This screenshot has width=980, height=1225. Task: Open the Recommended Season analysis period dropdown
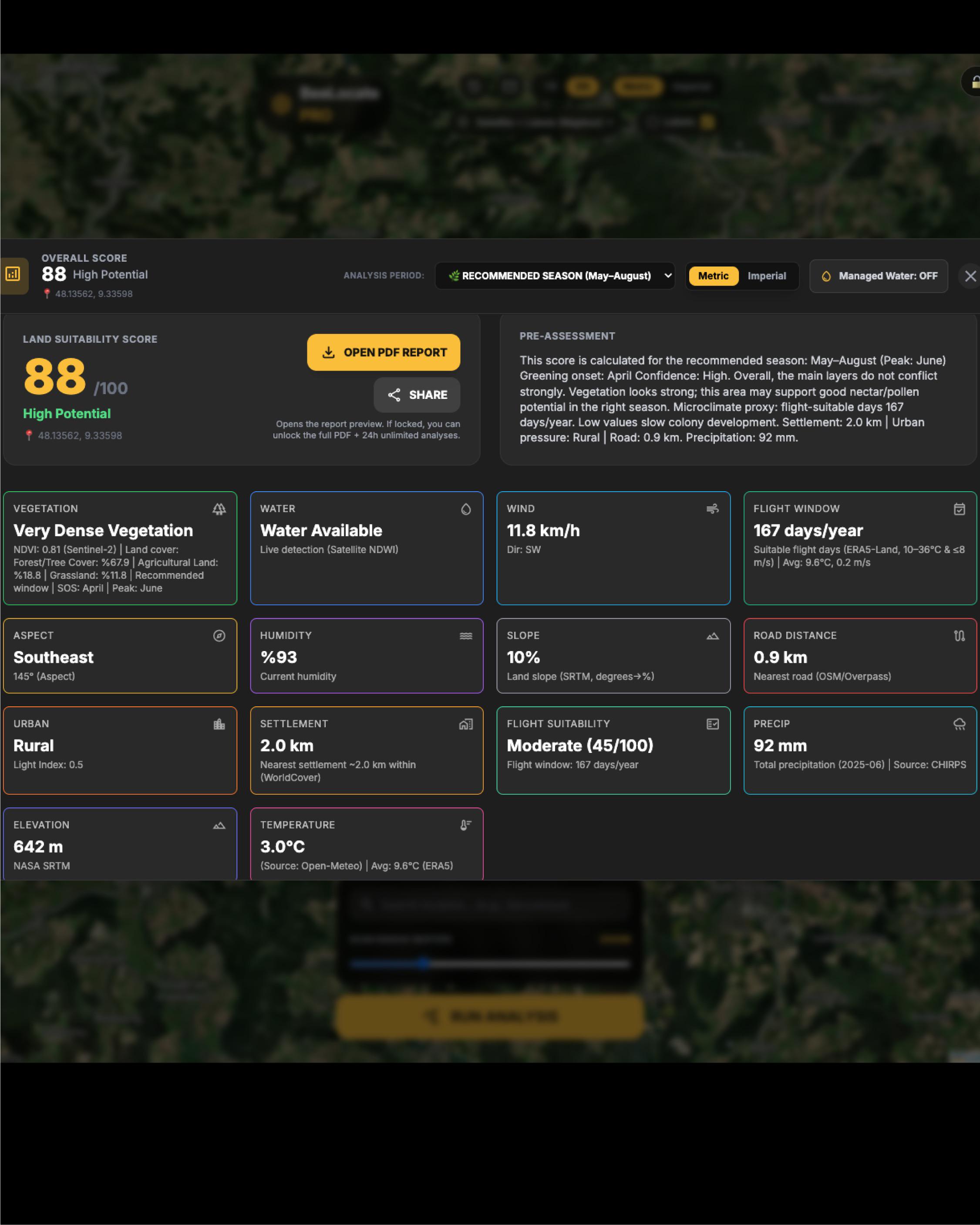point(555,276)
